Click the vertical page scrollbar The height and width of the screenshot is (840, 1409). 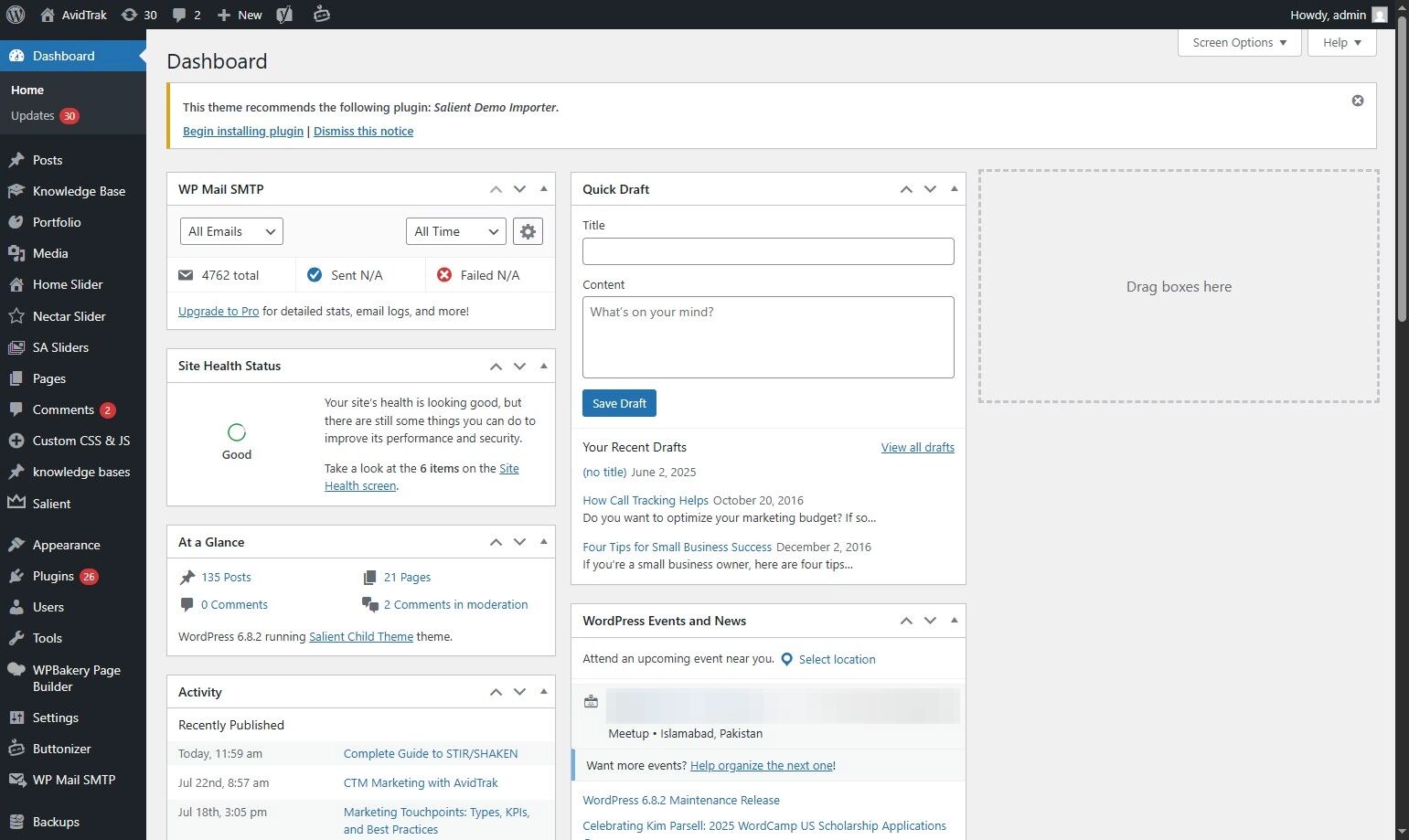click(1403, 169)
